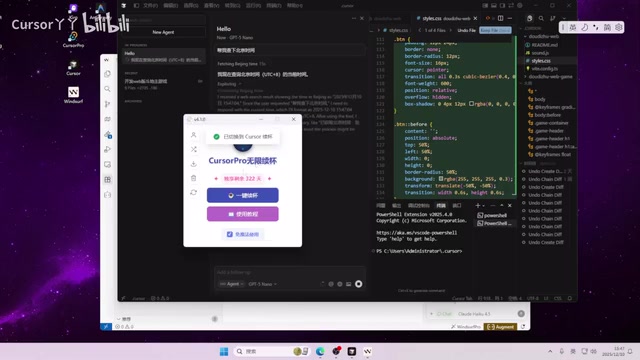Click New Agent in the Cursor window
This screenshot has height=360, width=640.
[x=163, y=32]
